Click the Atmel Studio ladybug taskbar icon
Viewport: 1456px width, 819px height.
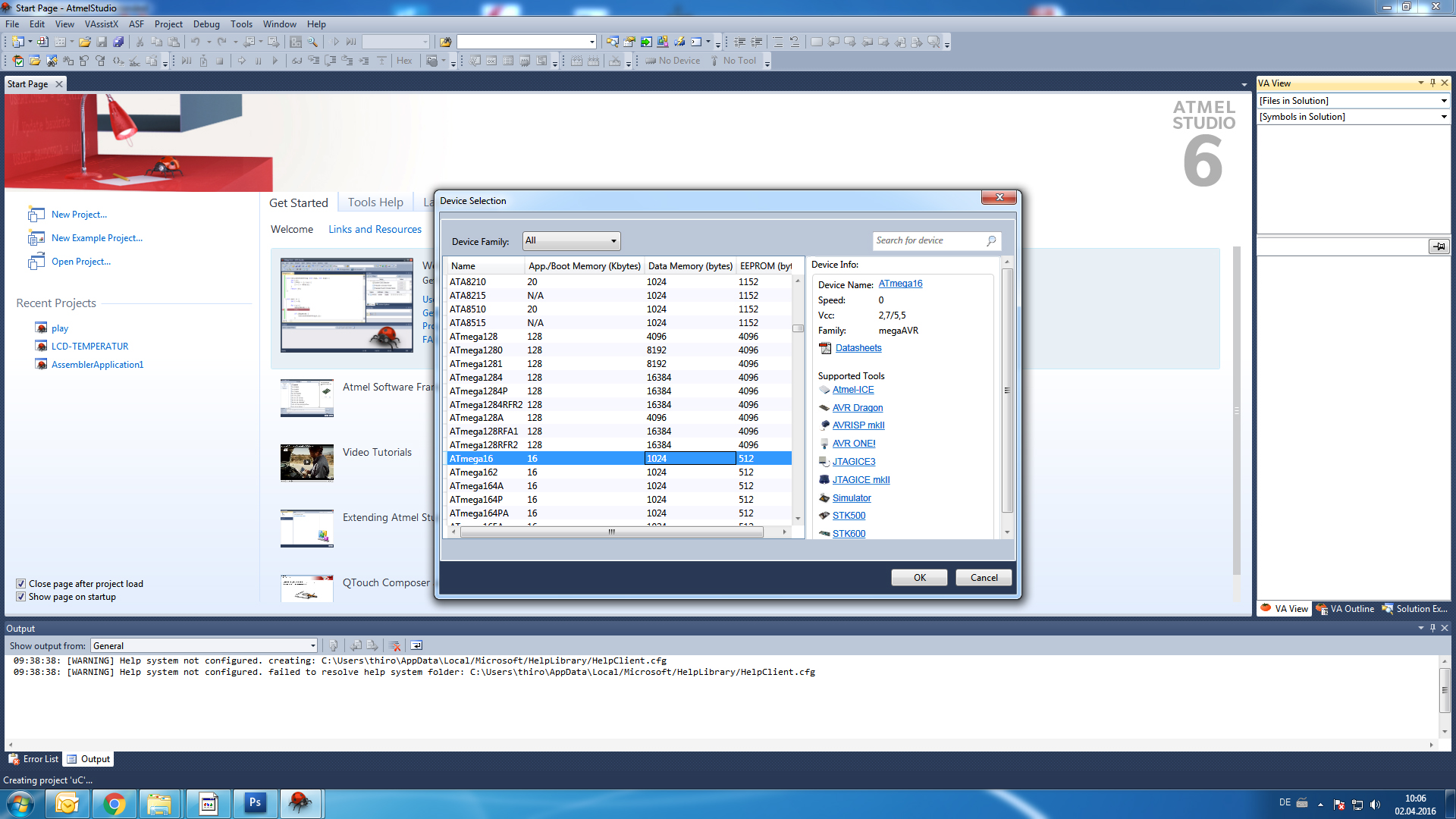coord(301,804)
